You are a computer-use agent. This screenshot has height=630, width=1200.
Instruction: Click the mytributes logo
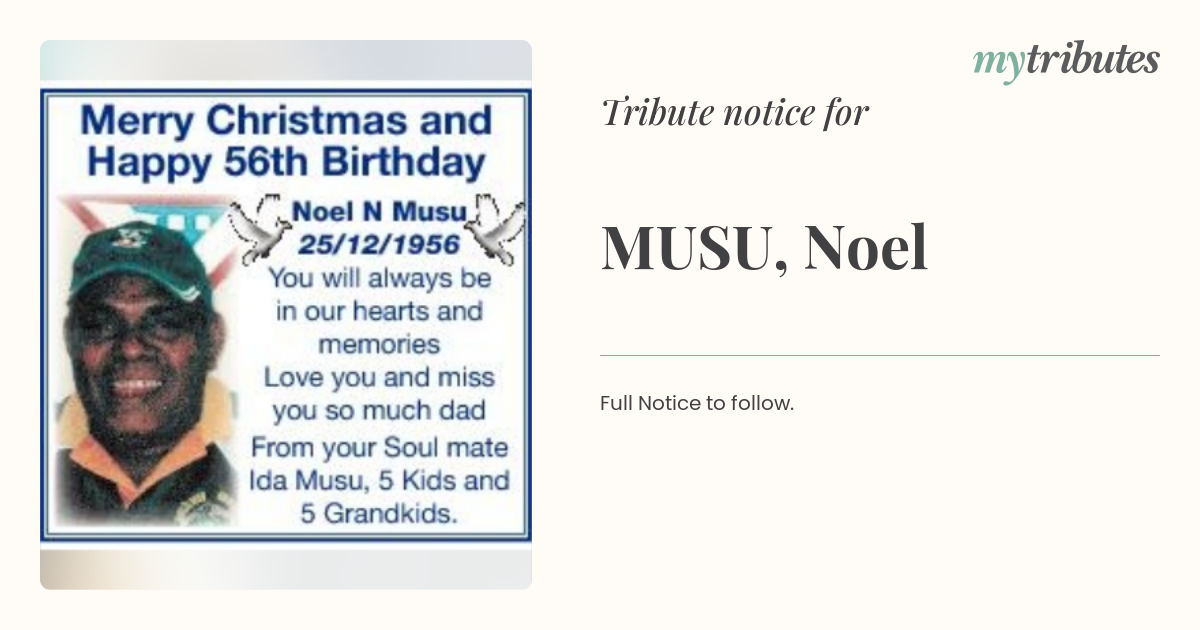point(1066,61)
